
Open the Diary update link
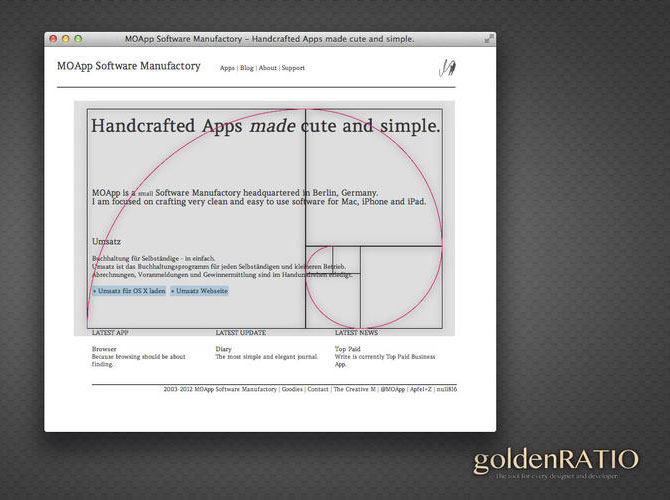coord(223,349)
